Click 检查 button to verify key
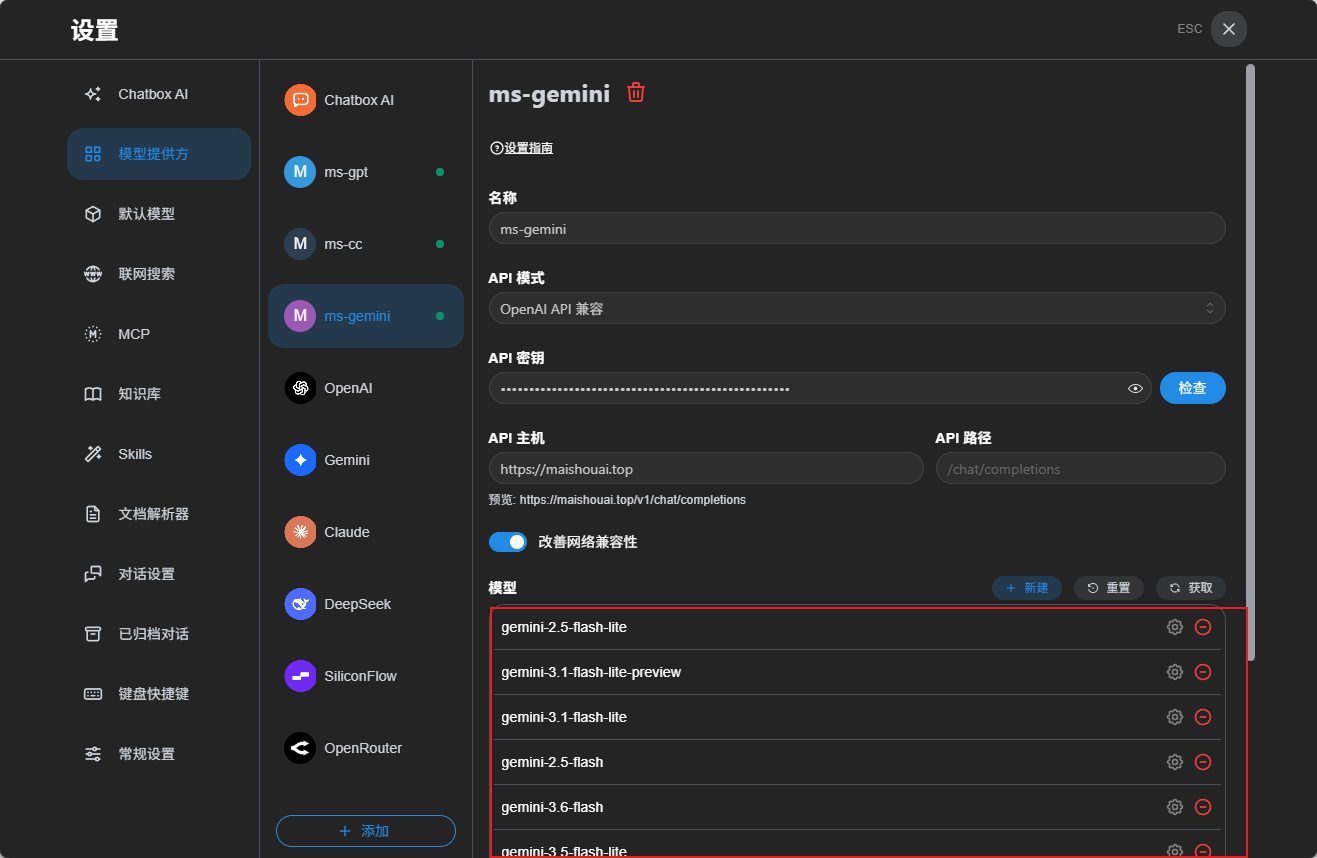Viewport: 1317px width, 858px height. [x=1193, y=388]
